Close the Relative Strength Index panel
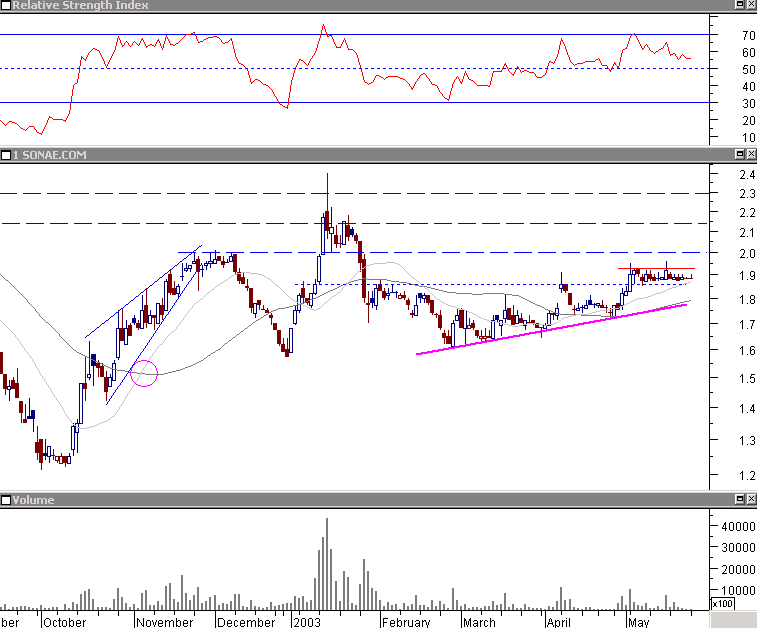 point(751,5)
